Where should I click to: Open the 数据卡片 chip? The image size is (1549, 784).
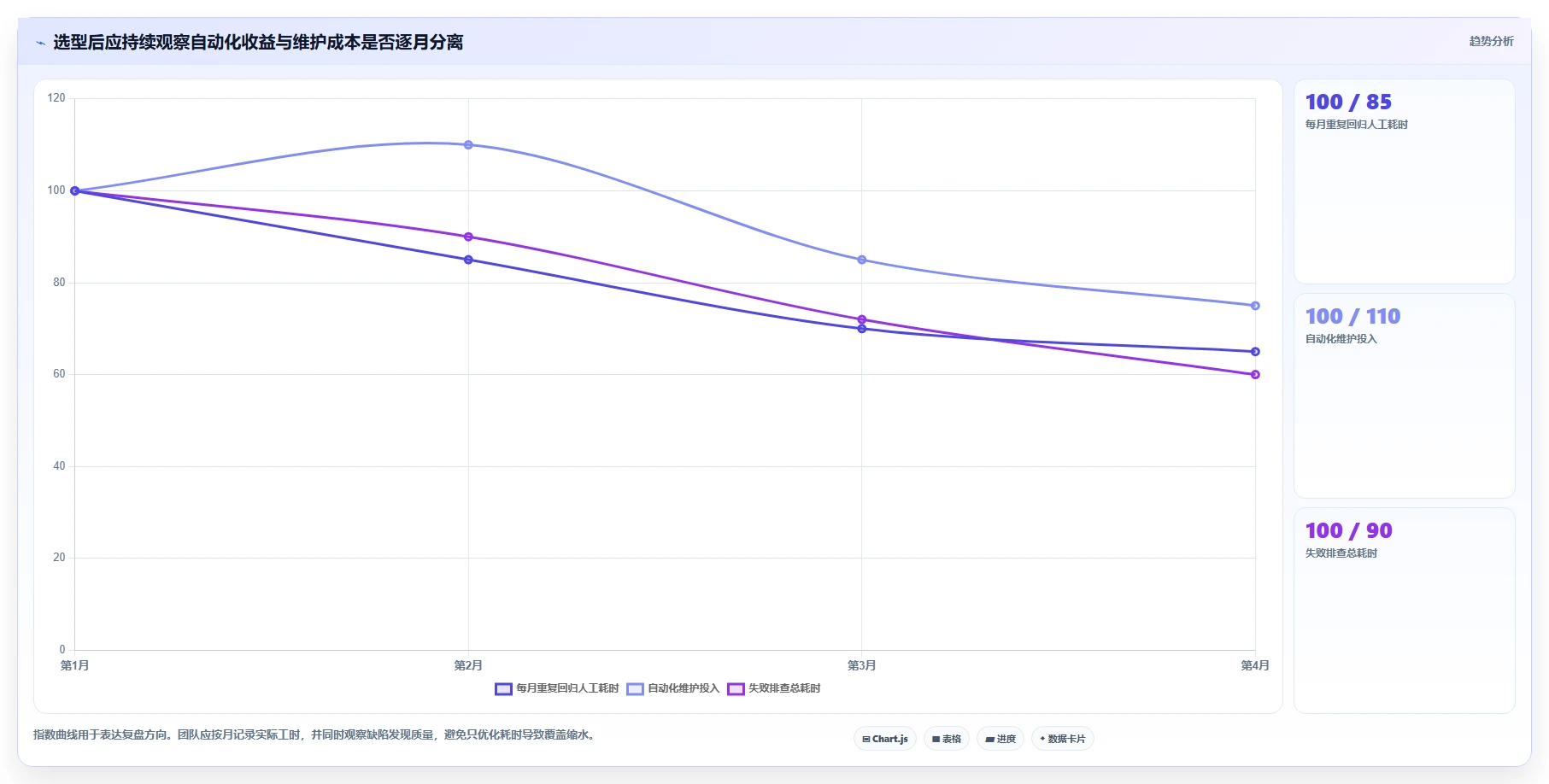click(1063, 739)
